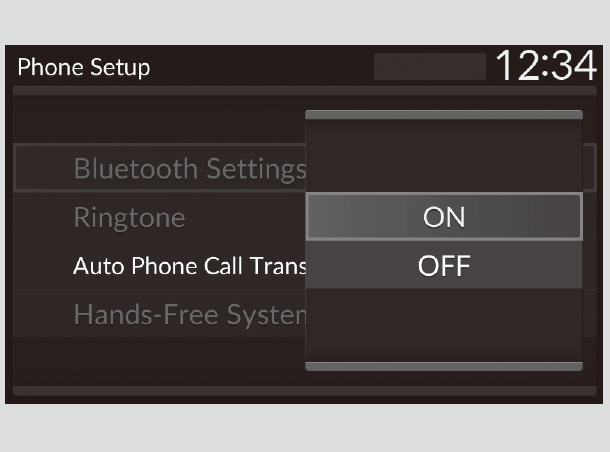Click the hour digits of the clock
The image size is (610, 452).
[513, 66]
